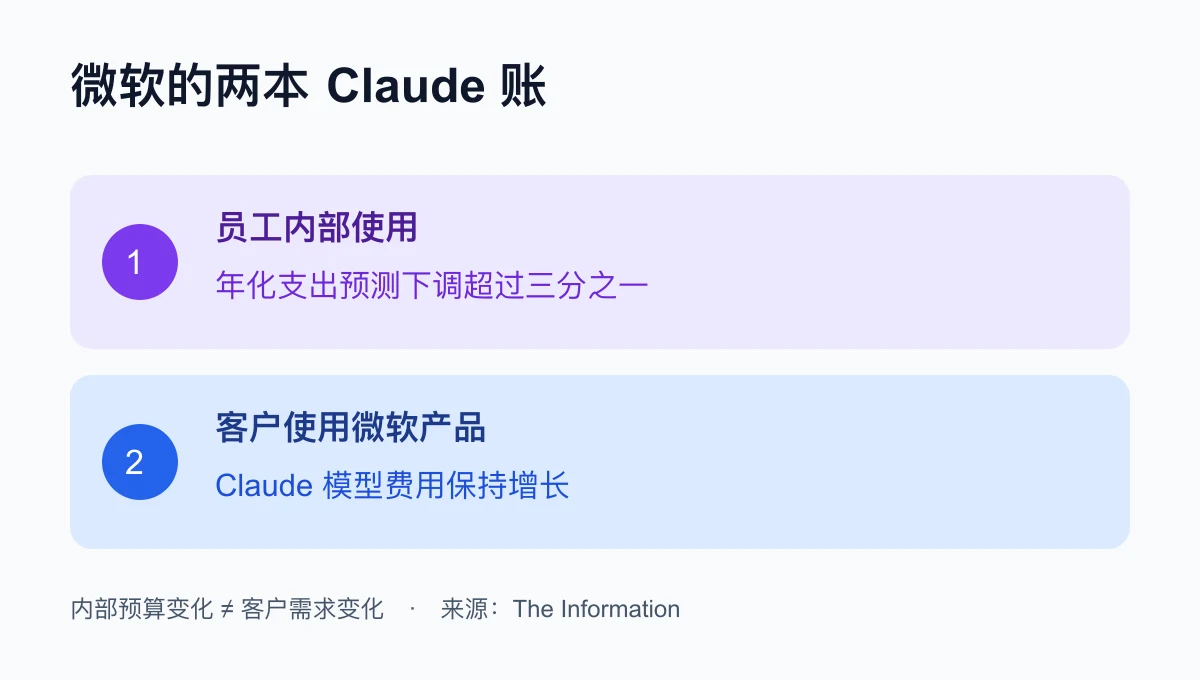Click the blue number 2 circle
The width and height of the screenshot is (1200, 680).
[x=140, y=462]
